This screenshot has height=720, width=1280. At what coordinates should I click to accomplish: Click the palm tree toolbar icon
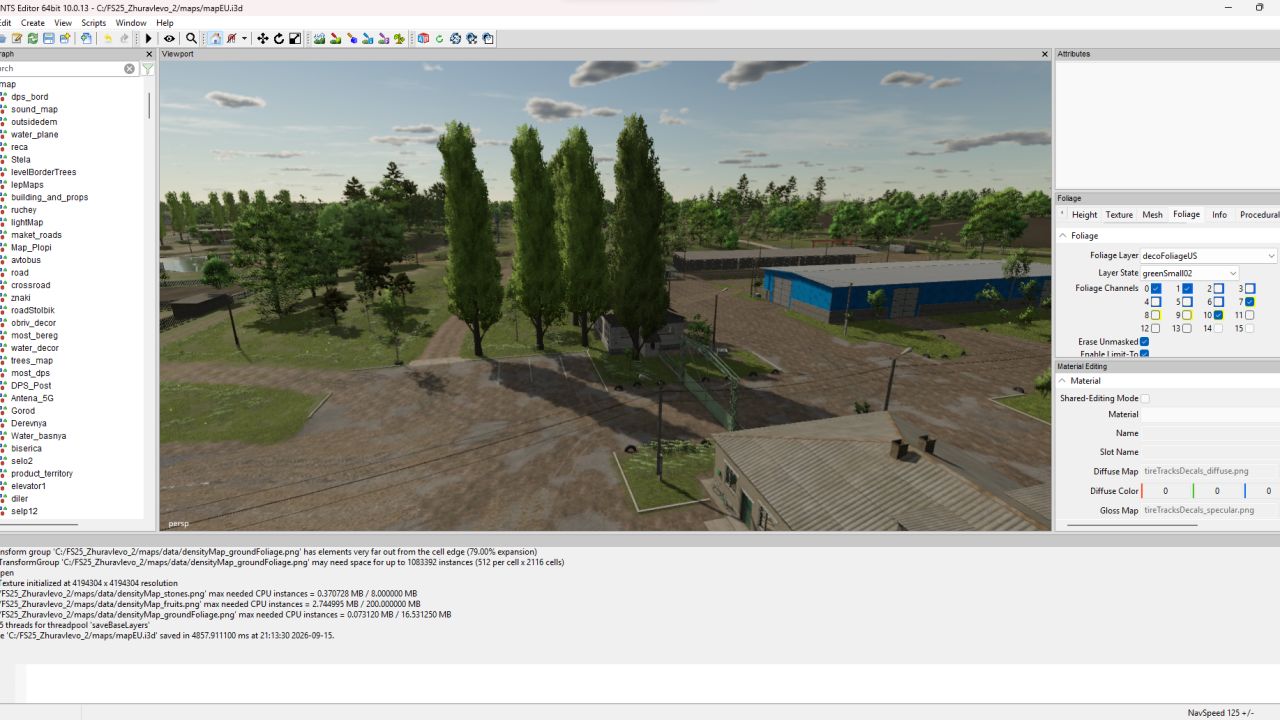click(x=399, y=39)
